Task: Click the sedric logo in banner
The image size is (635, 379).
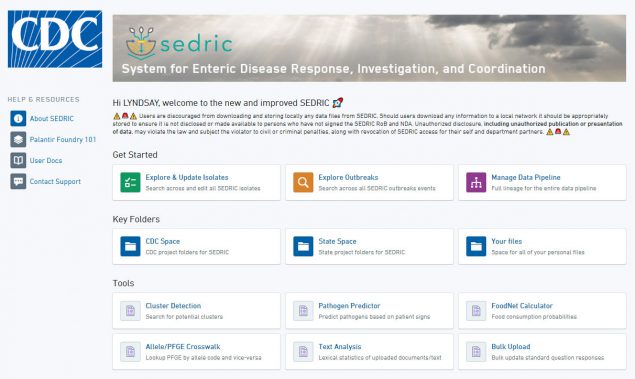Action: pyautogui.click(x=179, y=43)
